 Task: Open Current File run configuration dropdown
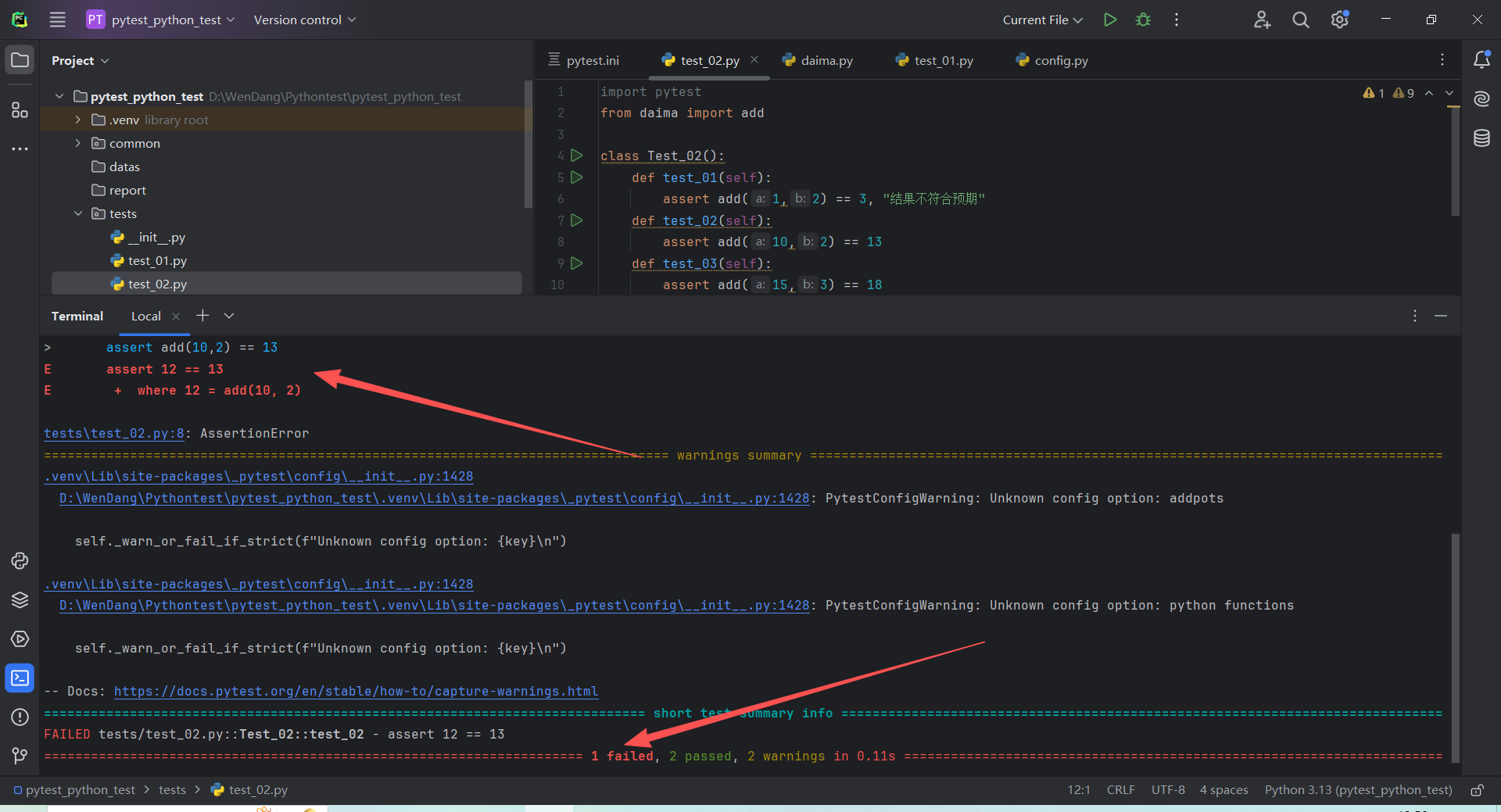[1042, 20]
